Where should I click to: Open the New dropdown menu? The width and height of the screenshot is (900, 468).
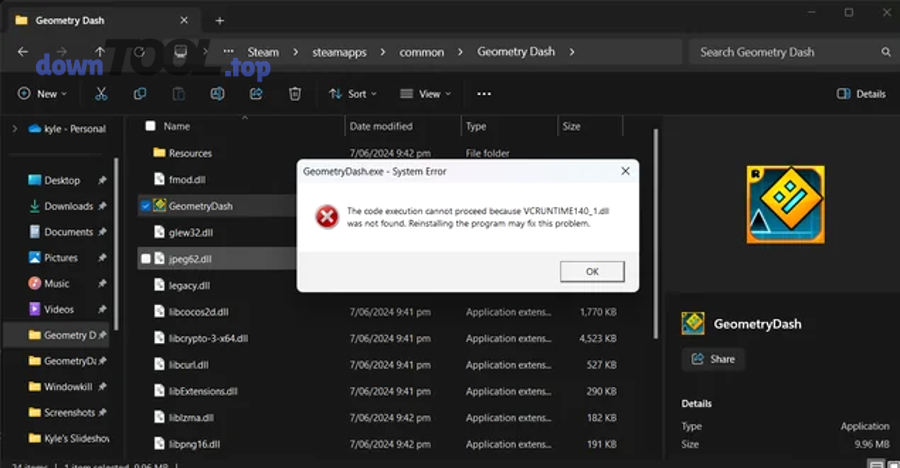42,94
